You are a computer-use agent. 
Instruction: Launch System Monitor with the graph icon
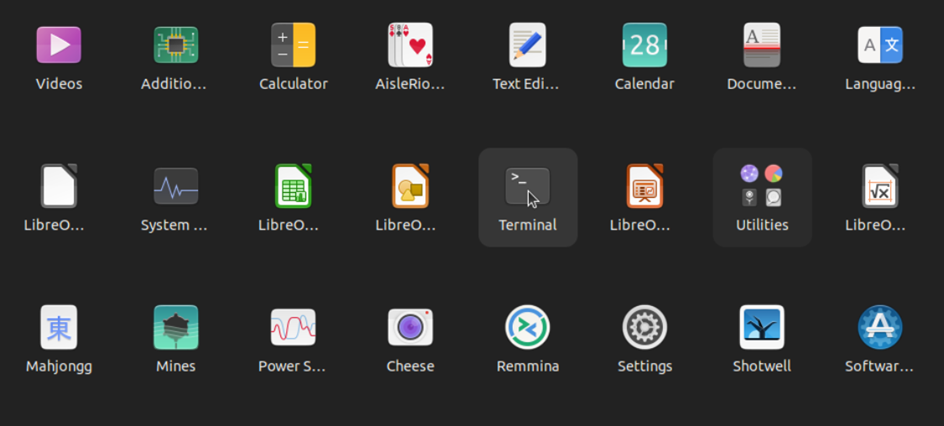pos(175,186)
